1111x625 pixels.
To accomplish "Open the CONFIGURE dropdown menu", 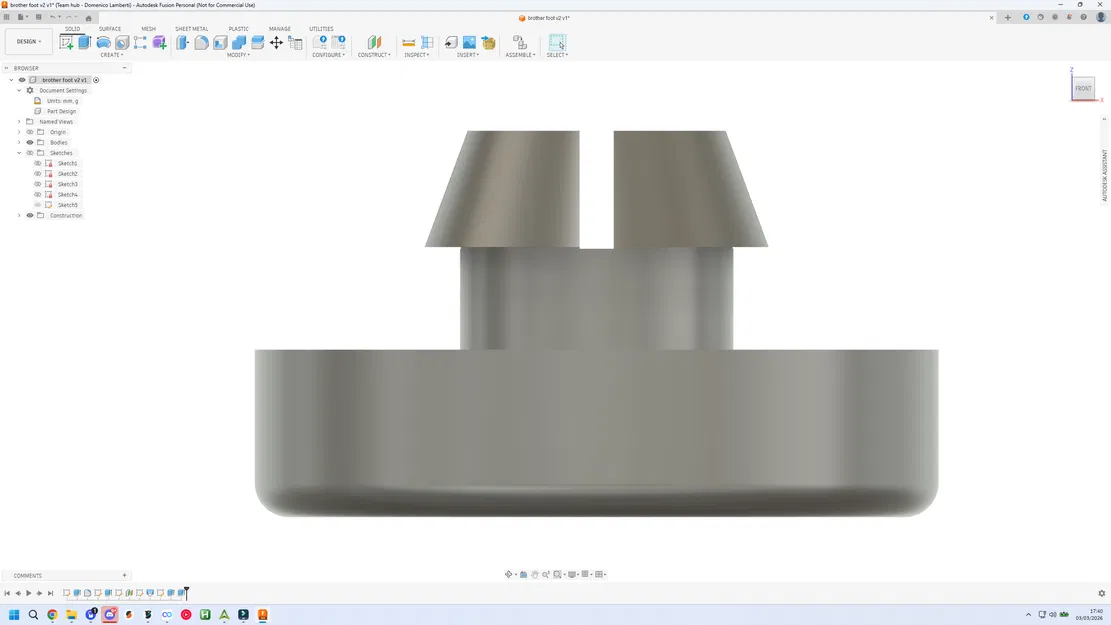I will tap(329, 55).
